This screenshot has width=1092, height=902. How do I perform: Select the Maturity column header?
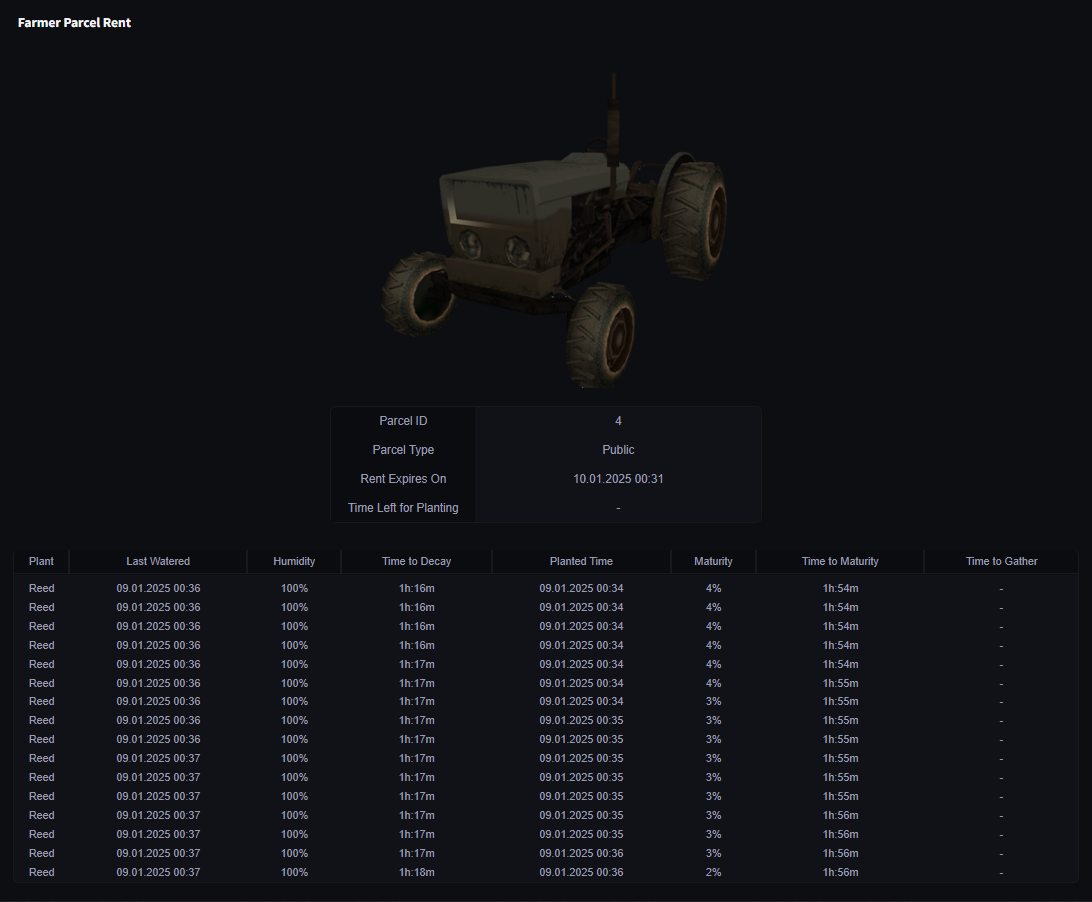coord(713,561)
